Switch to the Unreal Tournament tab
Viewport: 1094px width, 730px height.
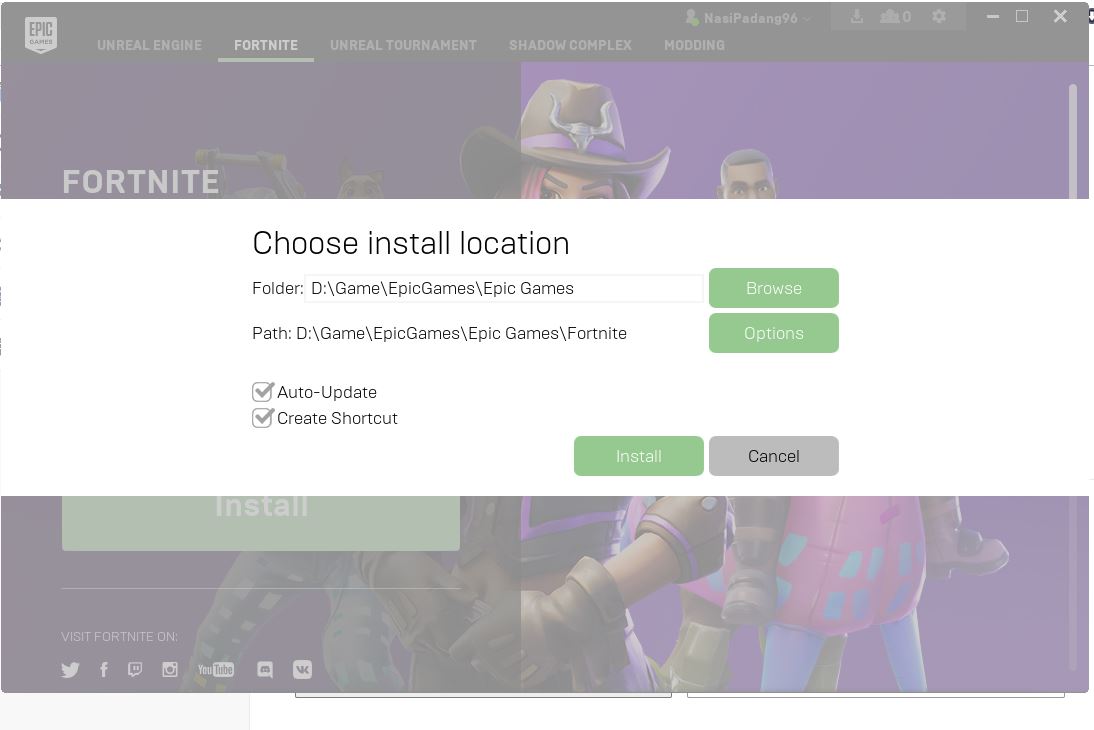click(x=403, y=45)
